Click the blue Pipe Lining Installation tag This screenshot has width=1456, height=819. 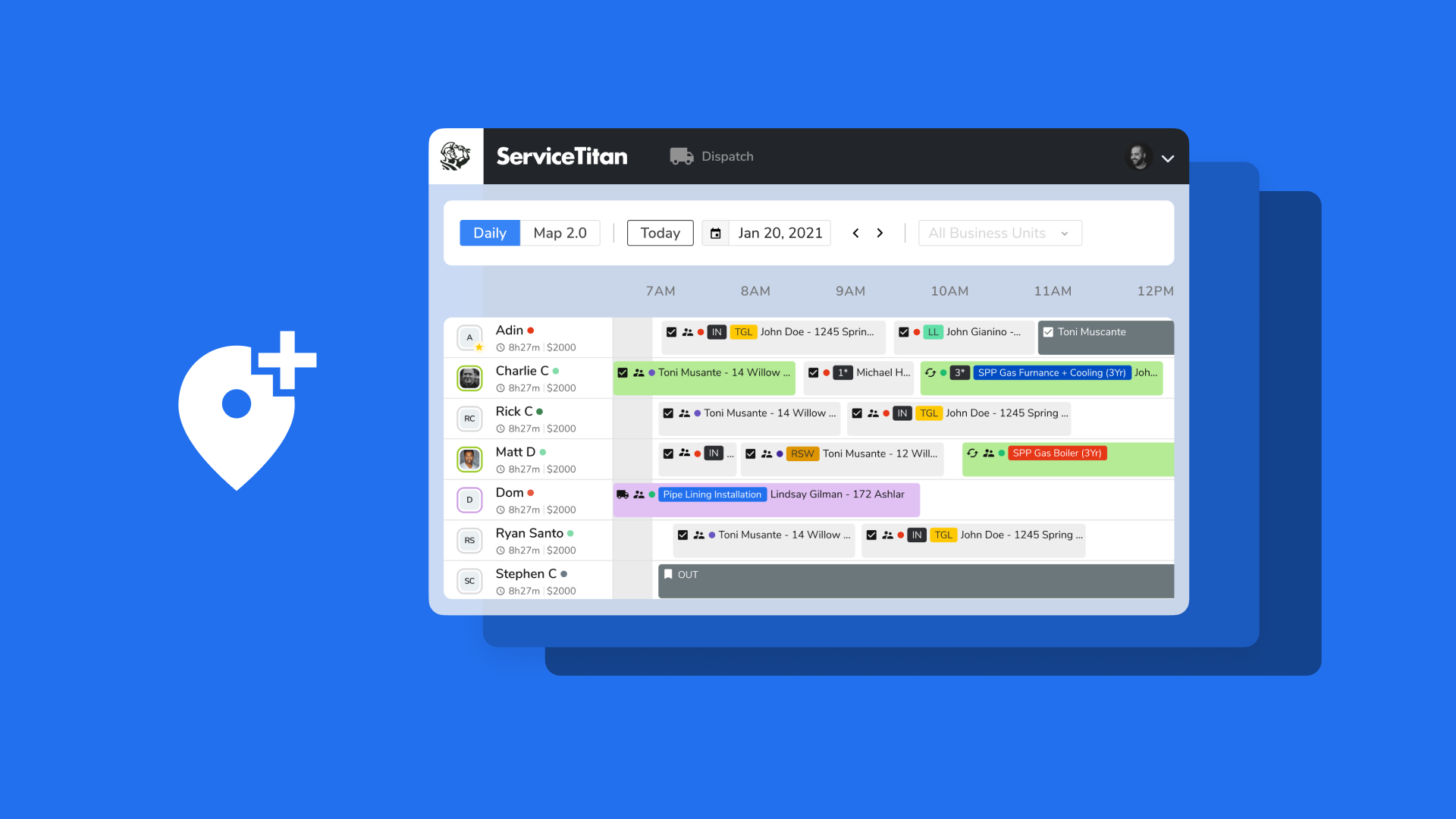click(x=712, y=494)
